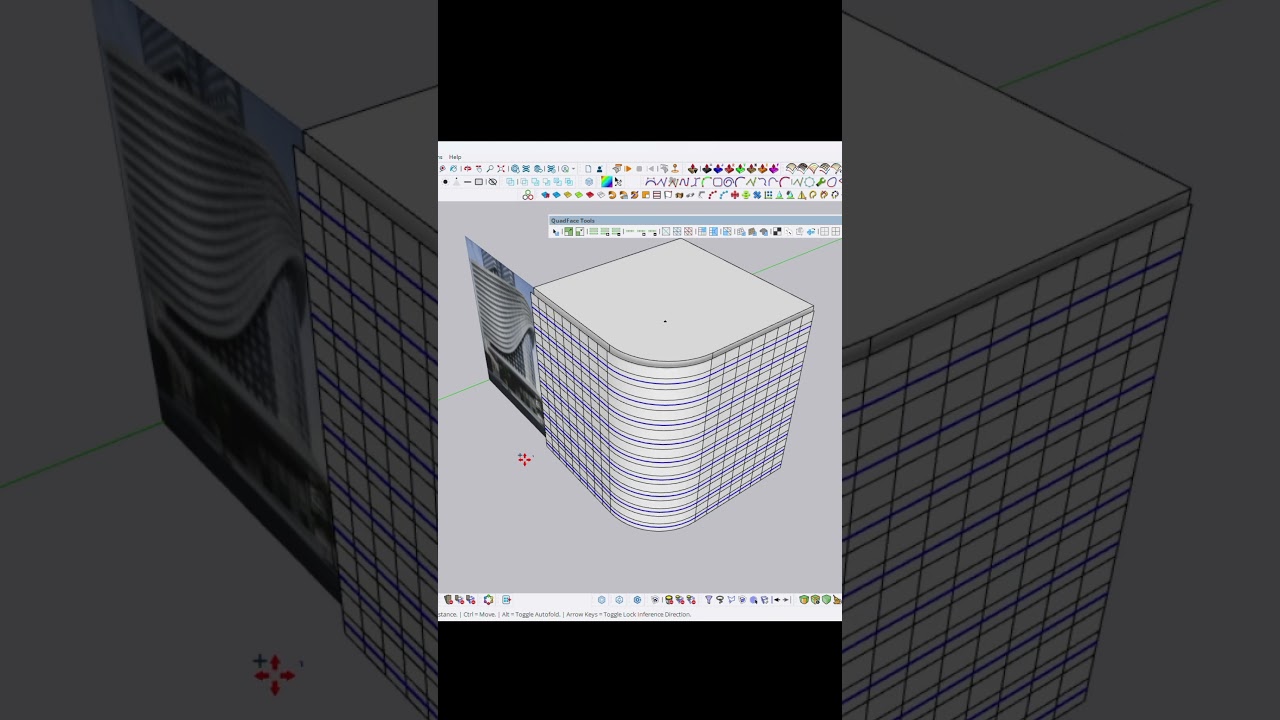
Task: Open the Help menu
Action: pyautogui.click(x=455, y=157)
